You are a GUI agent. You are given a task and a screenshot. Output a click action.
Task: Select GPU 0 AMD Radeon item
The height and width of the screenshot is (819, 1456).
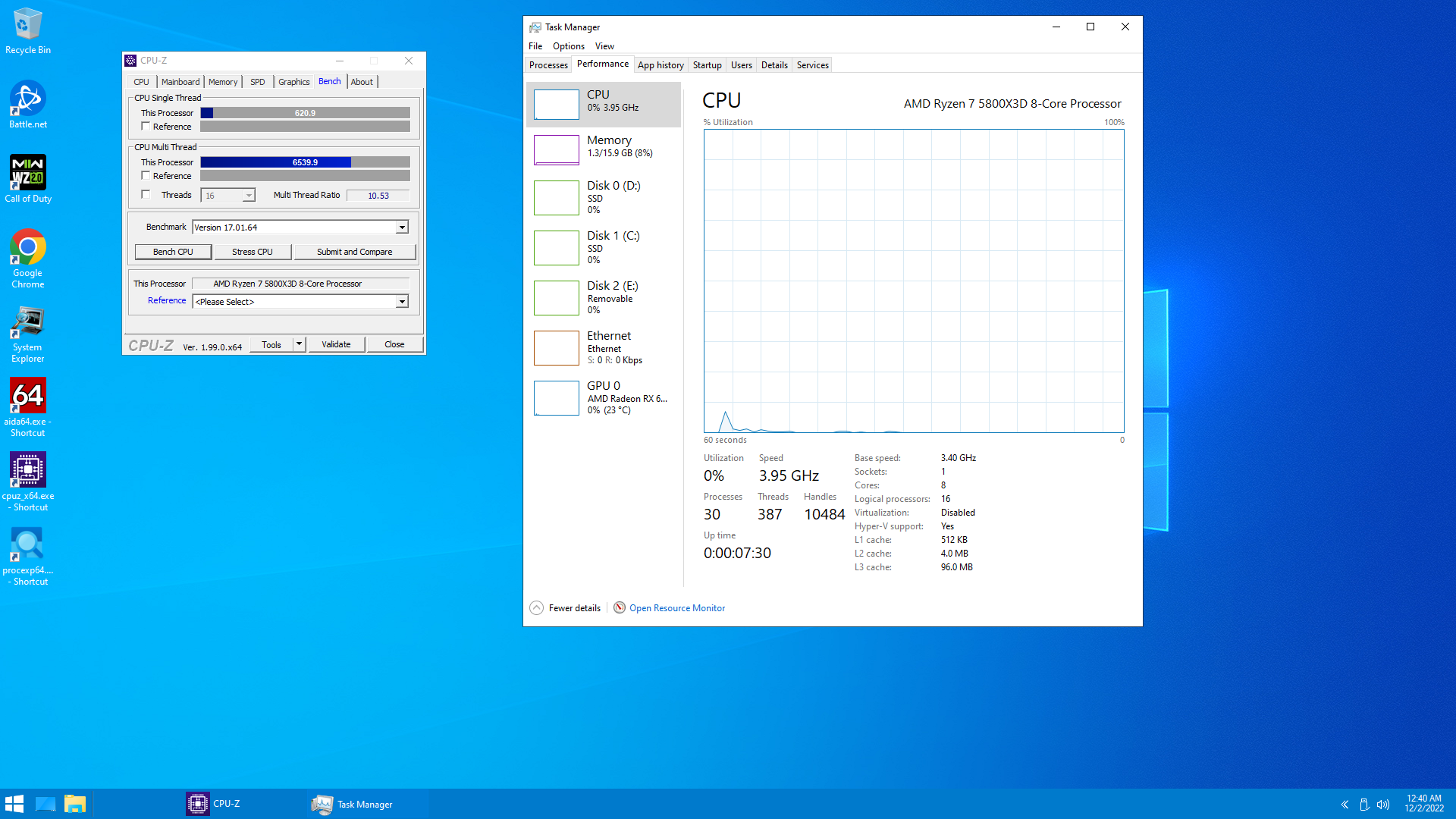point(604,397)
